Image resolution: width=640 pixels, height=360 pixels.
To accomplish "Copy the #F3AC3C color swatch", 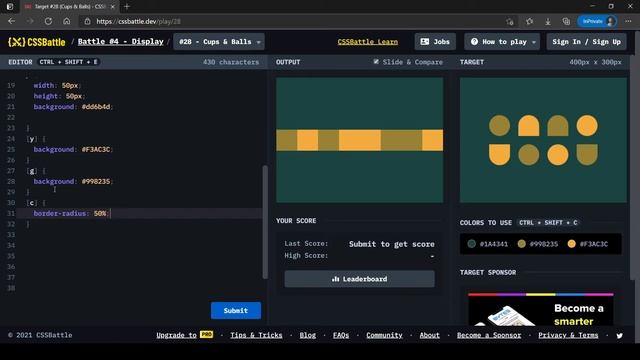I will 588,244.
